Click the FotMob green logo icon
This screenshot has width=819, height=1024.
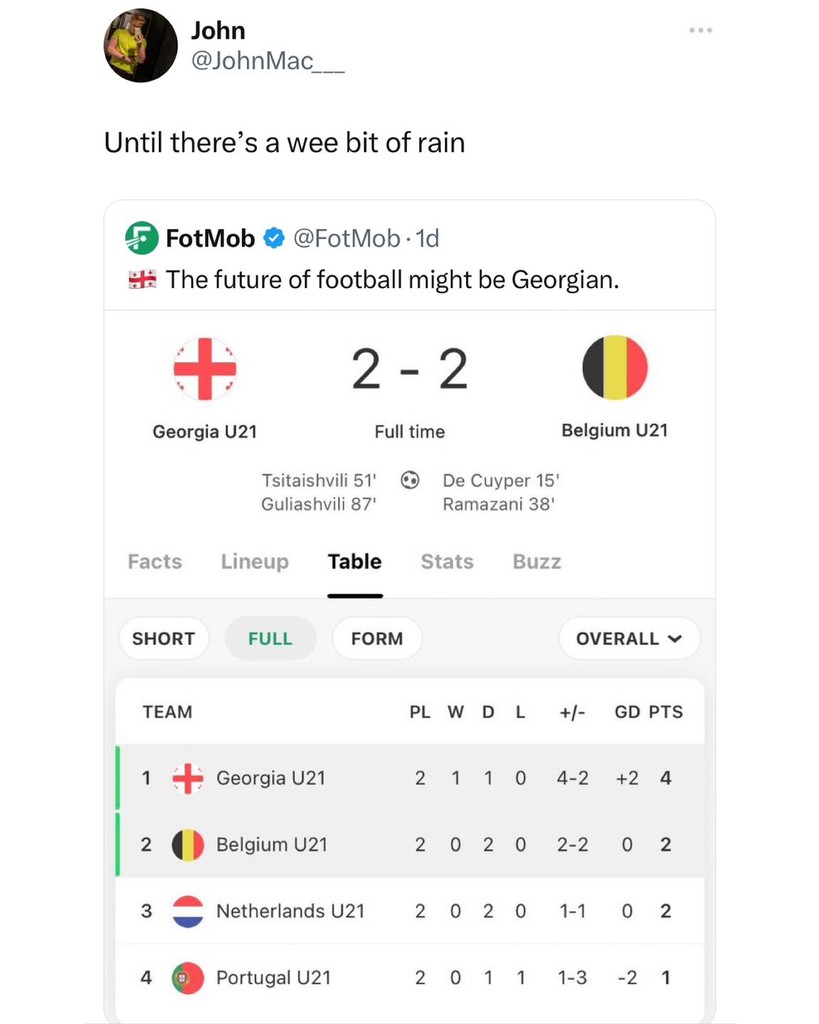141,238
